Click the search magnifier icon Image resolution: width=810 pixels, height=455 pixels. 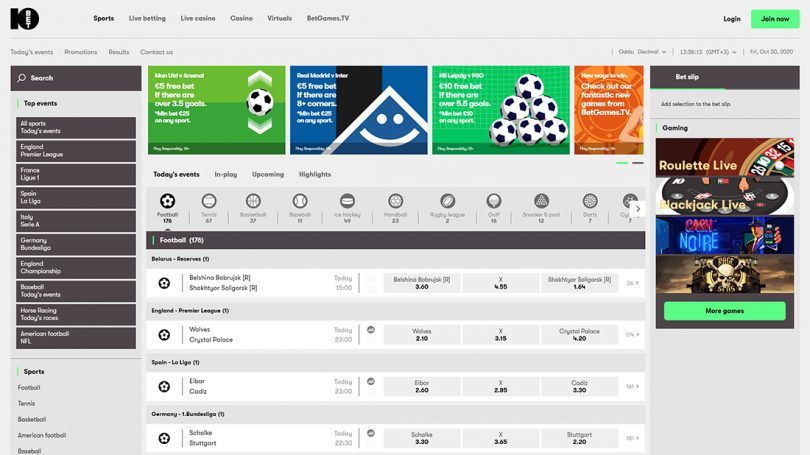(x=22, y=78)
